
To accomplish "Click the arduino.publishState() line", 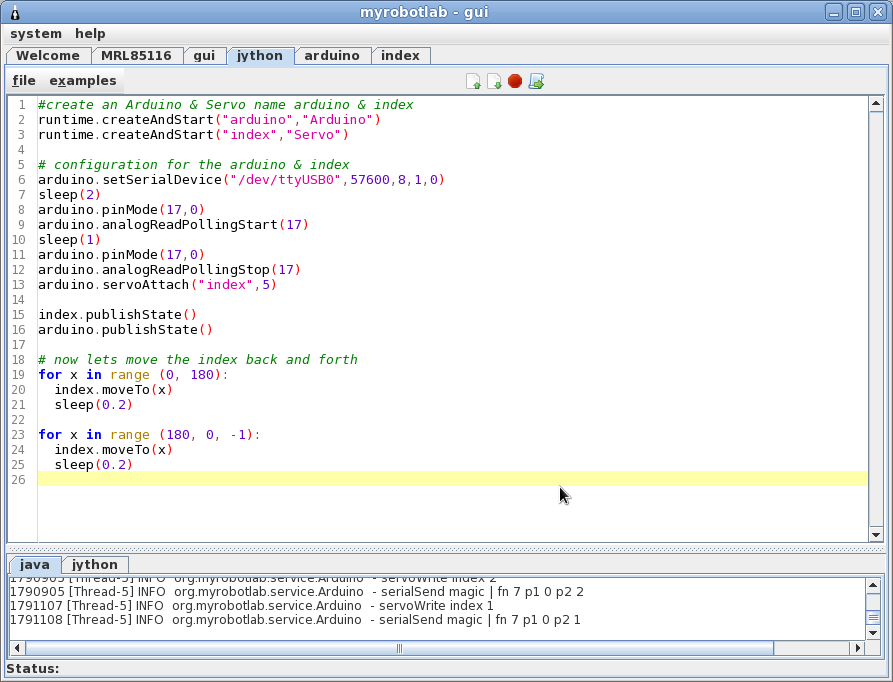I will (125, 330).
